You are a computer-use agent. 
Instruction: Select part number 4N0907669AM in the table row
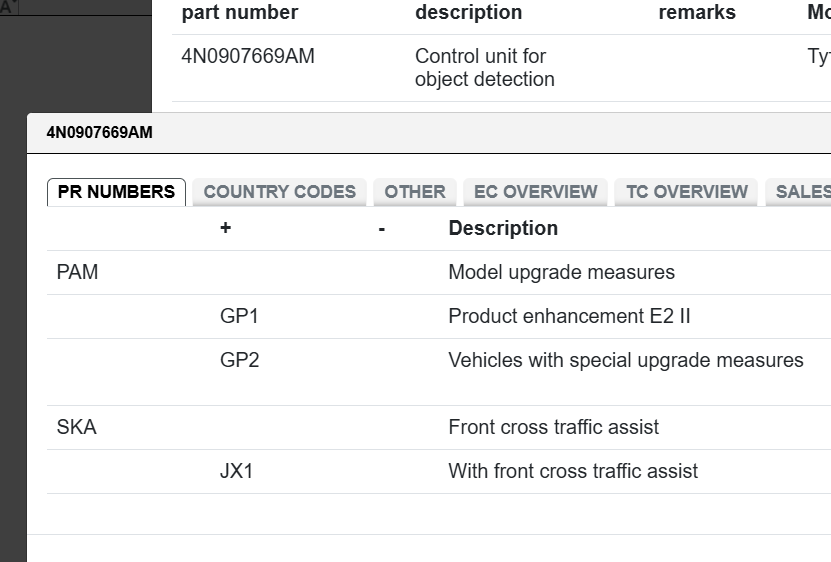point(247,57)
